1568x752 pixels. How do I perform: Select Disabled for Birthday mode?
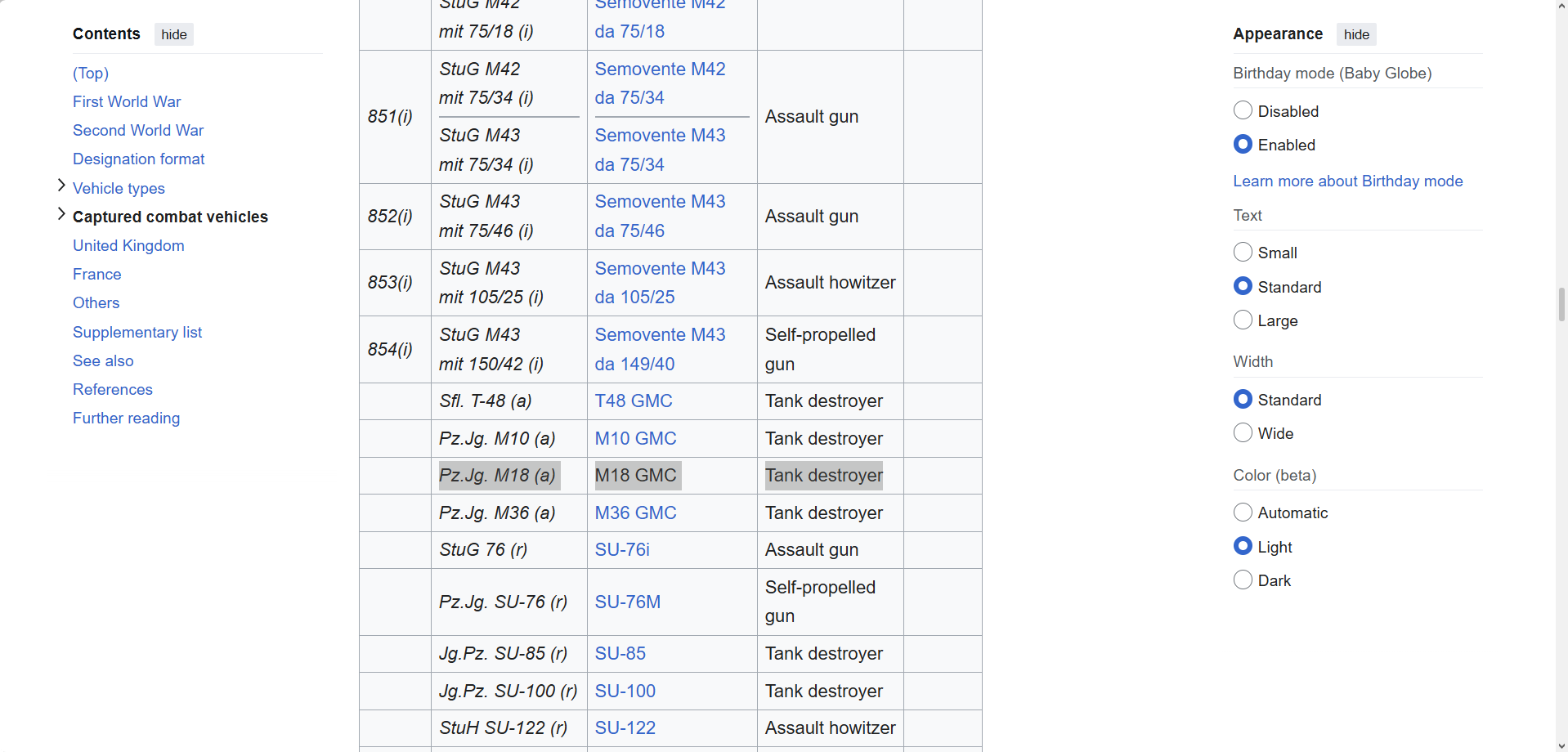[x=1243, y=110]
